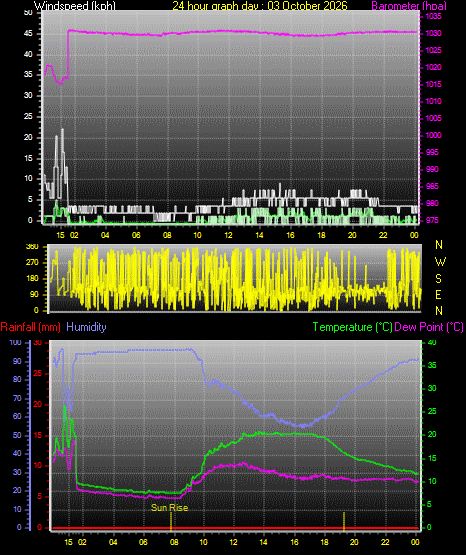Click "15" on the red rainfall axis
Image resolution: width=466 pixels, height=555 pixels.
coord(38,435)
